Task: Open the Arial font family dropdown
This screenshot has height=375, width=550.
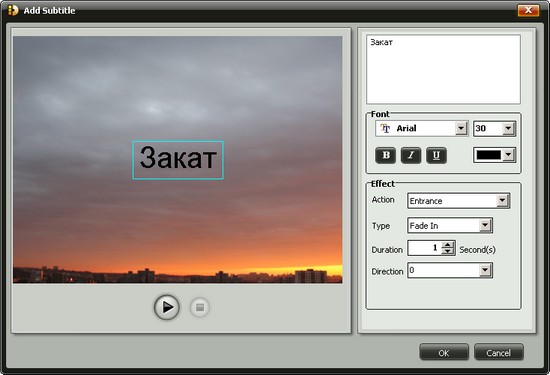Action: 461,128
